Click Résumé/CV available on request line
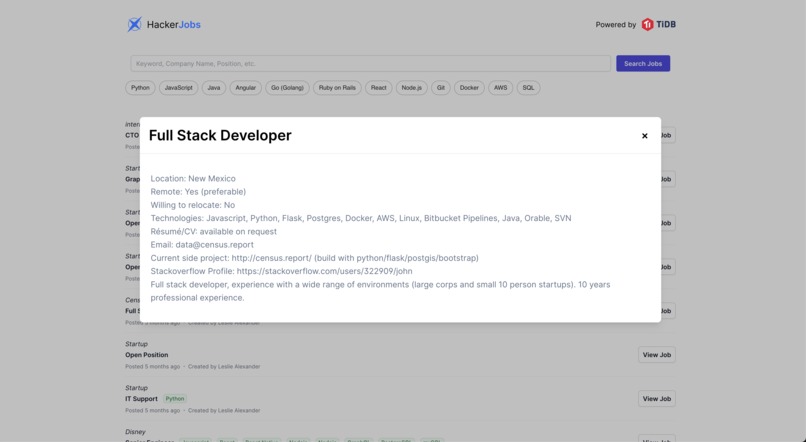 click(x=213, y=232)
